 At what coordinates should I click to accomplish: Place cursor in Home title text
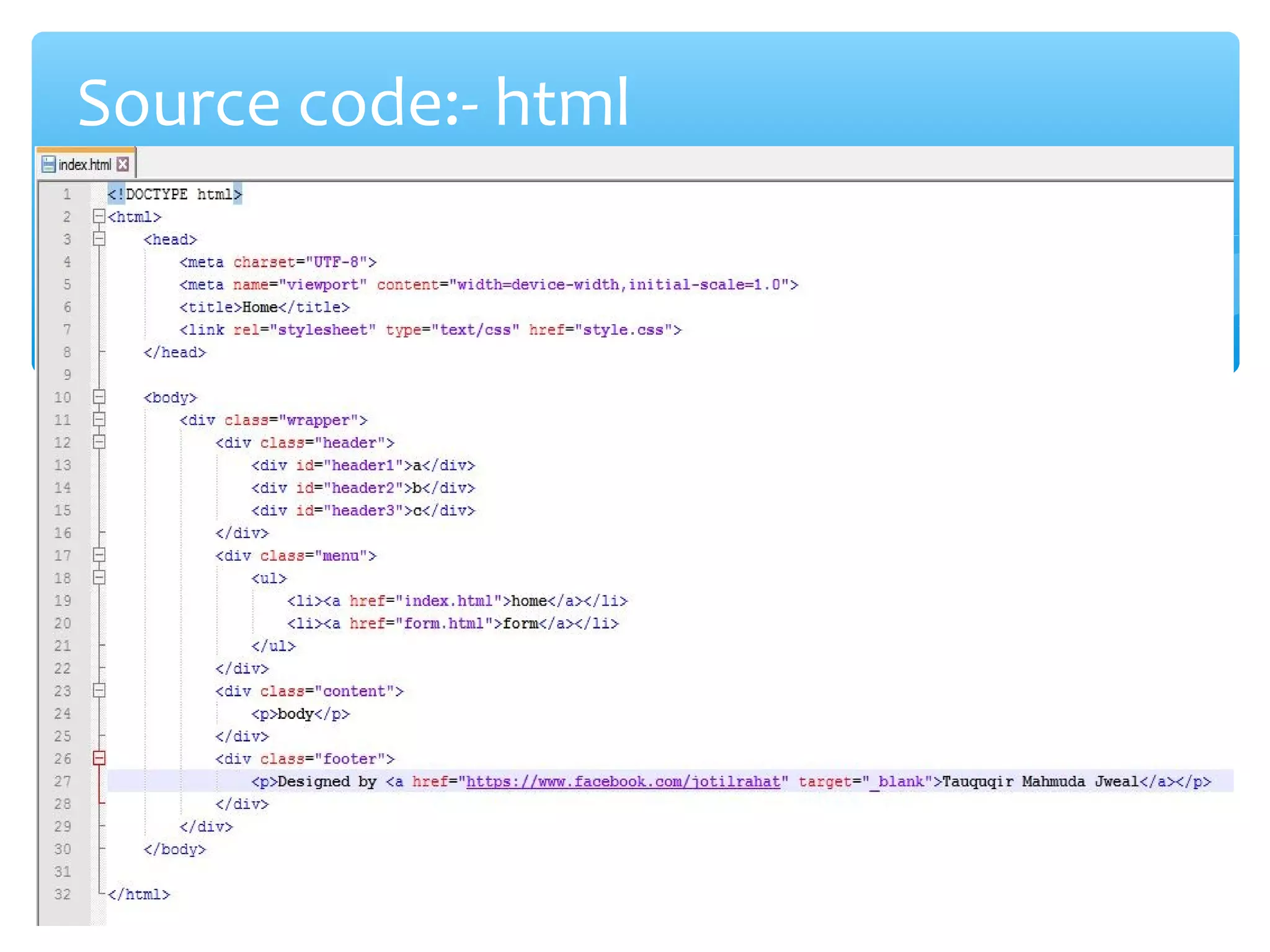click(x=259, y=307)
